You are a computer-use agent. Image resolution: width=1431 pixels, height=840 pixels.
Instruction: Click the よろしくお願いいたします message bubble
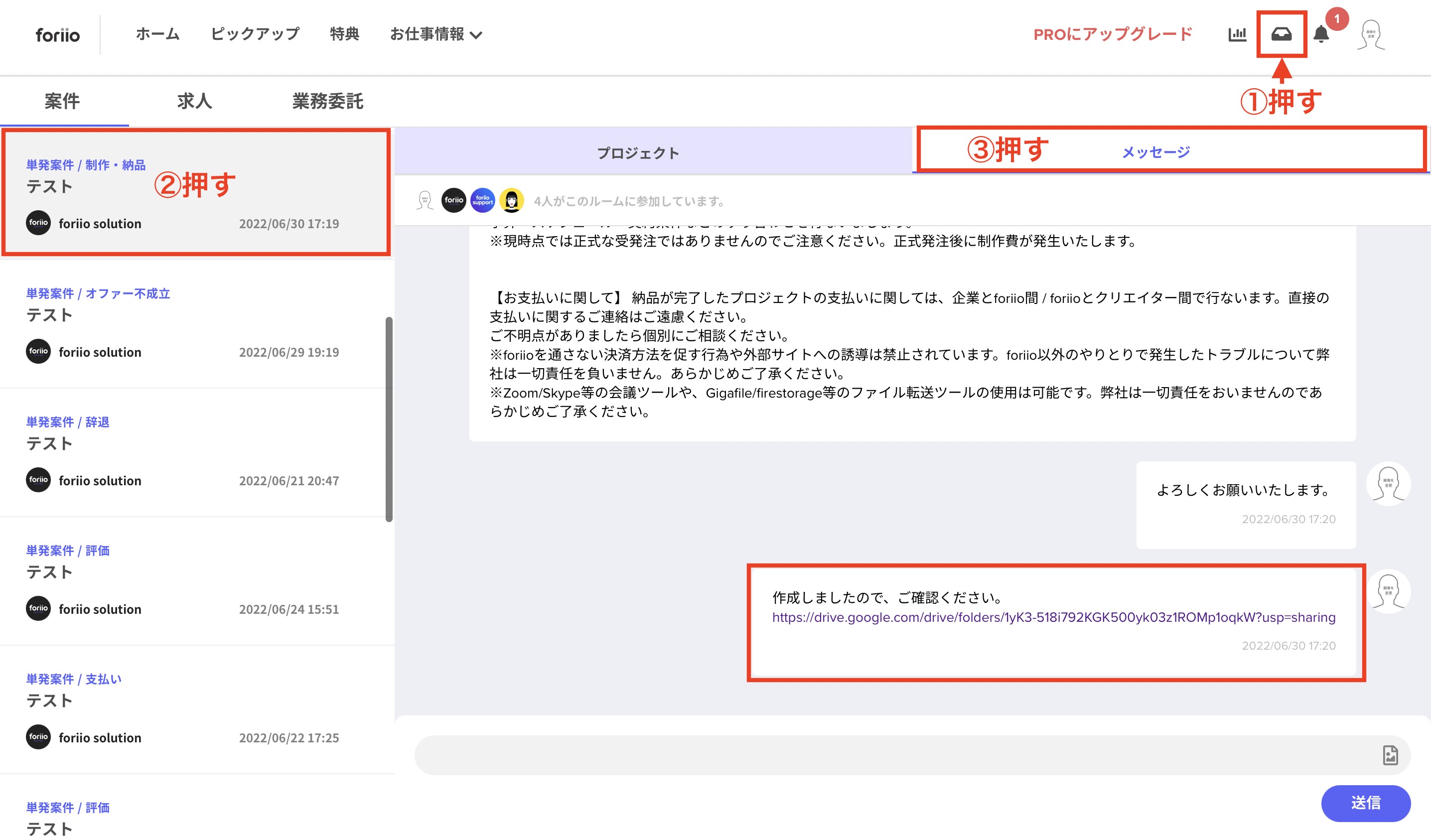point(1246,504)
